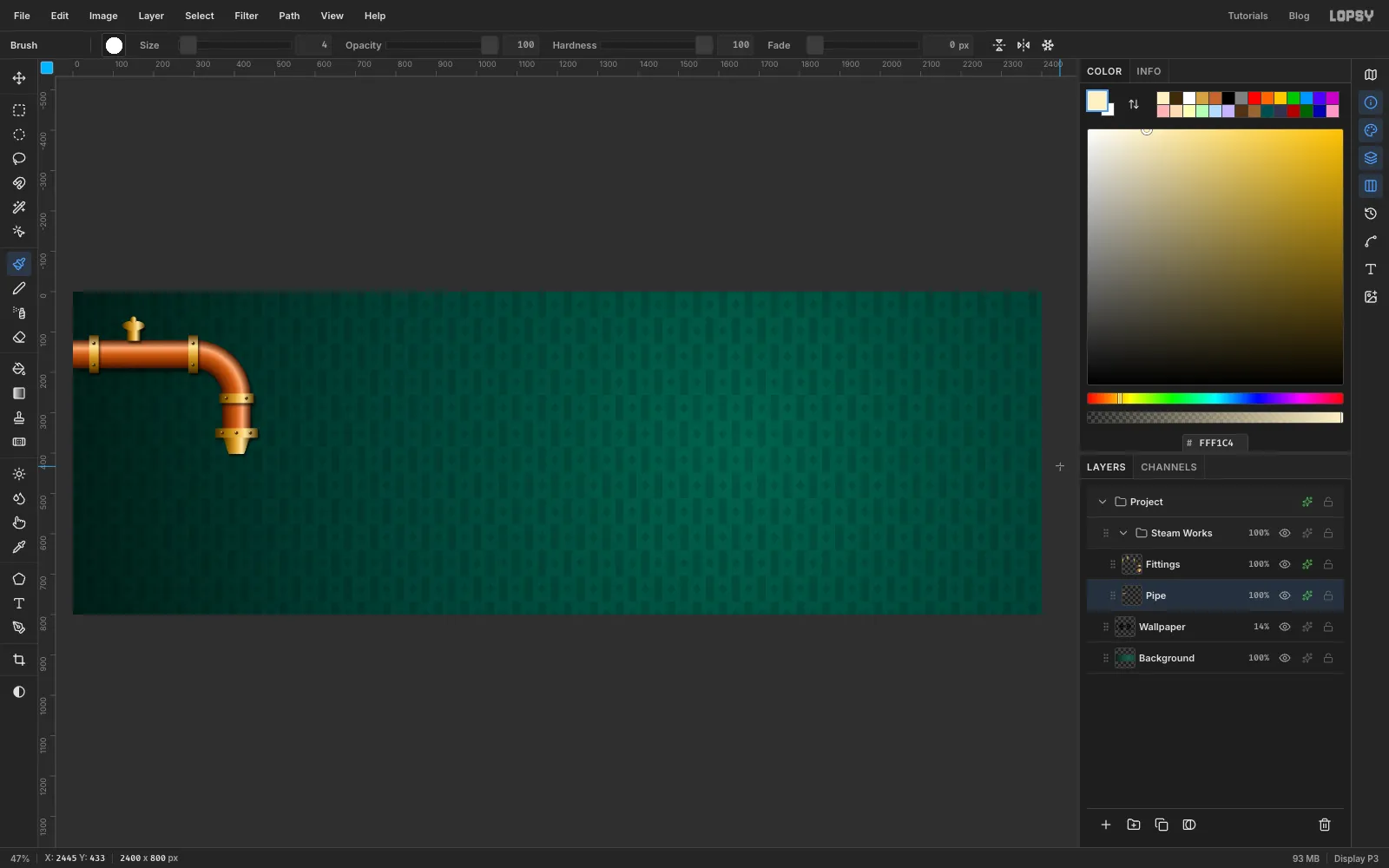1389x868 pixels.
Task: Swap foreground and background colors
Action: (x=1134, y=104)
